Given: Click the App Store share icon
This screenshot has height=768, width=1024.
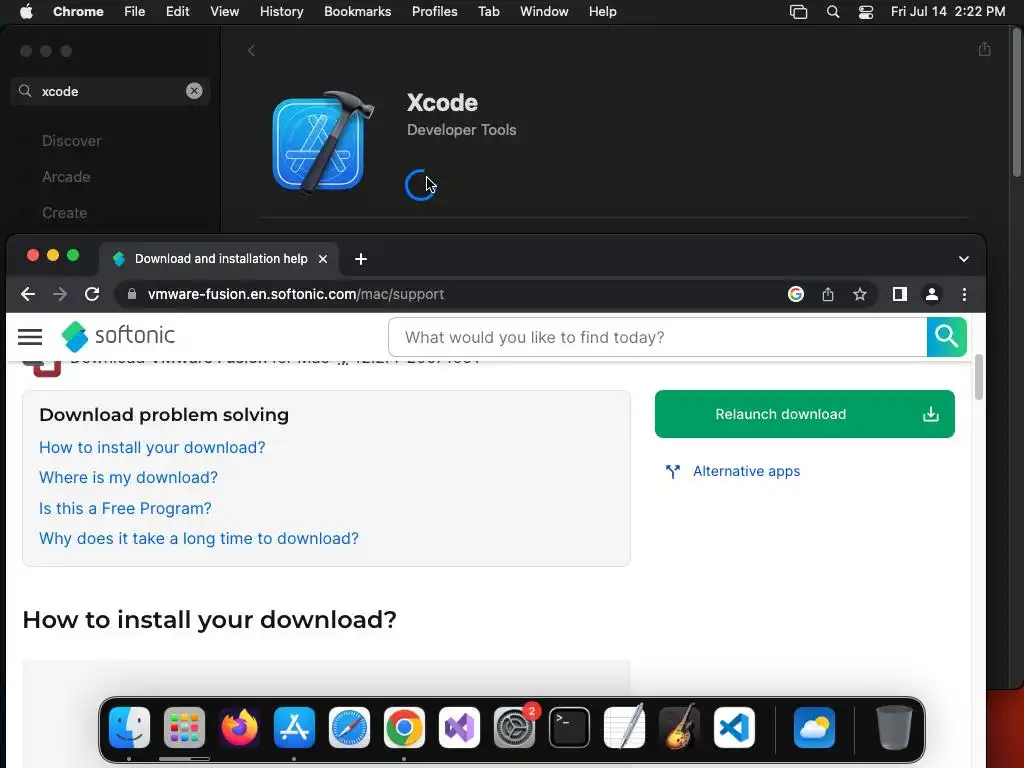Looking at the screenshot, I should coord(985,50).
